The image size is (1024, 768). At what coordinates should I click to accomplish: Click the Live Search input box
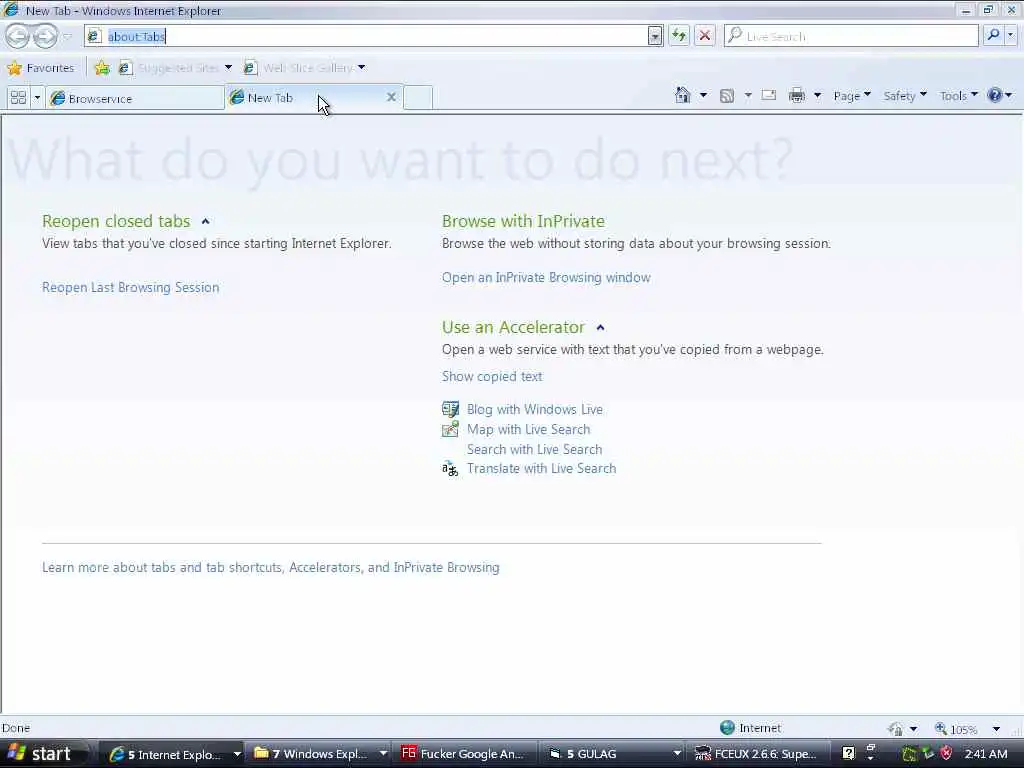coord(851,36)
